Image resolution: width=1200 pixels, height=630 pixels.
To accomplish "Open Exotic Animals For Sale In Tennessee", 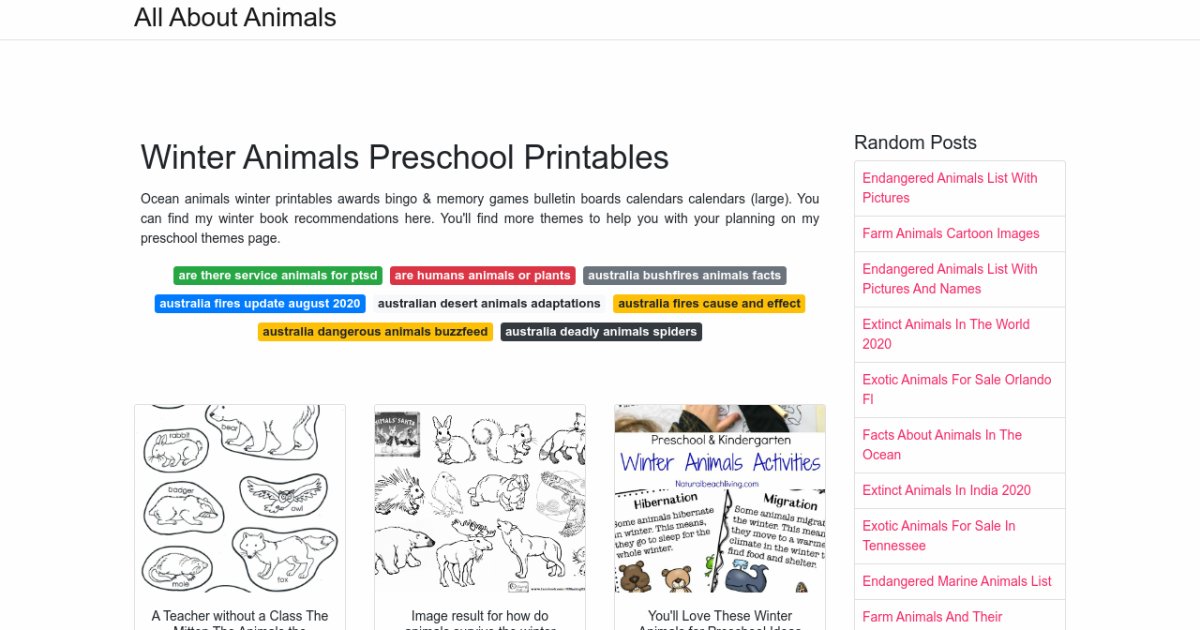I will 939,536.
